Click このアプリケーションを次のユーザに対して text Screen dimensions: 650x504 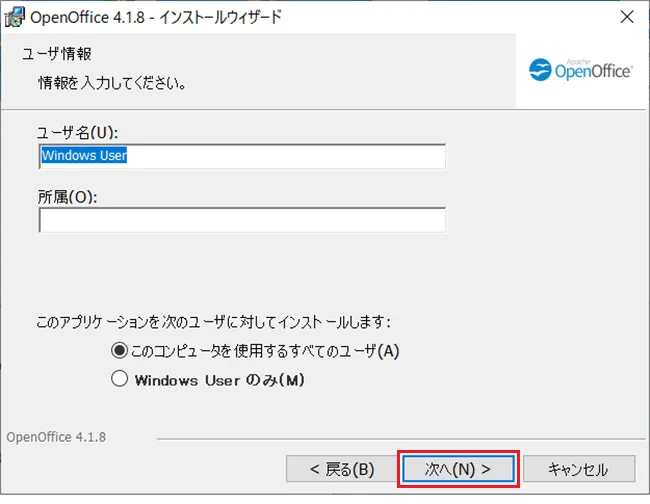213,322
